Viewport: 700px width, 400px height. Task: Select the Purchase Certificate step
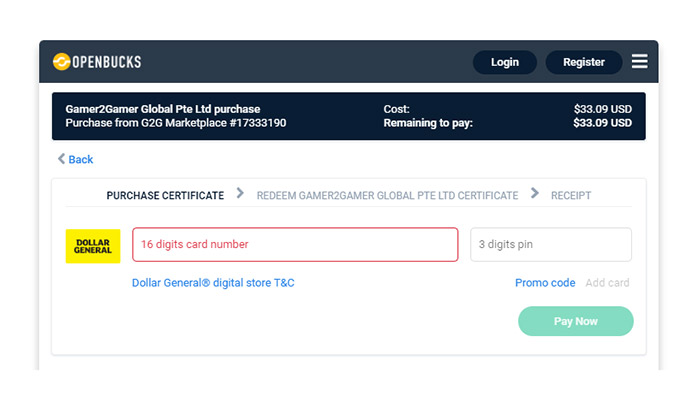[x=165, y=196]
